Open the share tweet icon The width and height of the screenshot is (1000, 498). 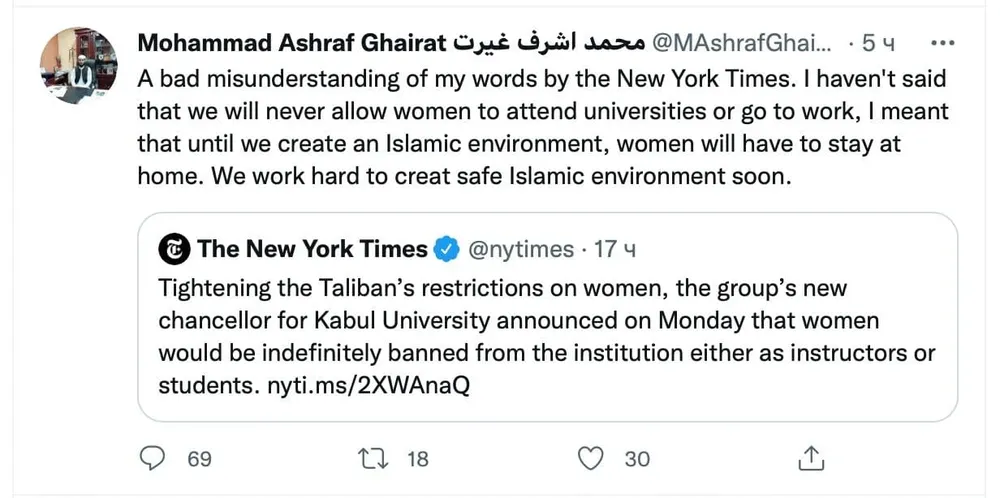(x=812, y=459)
